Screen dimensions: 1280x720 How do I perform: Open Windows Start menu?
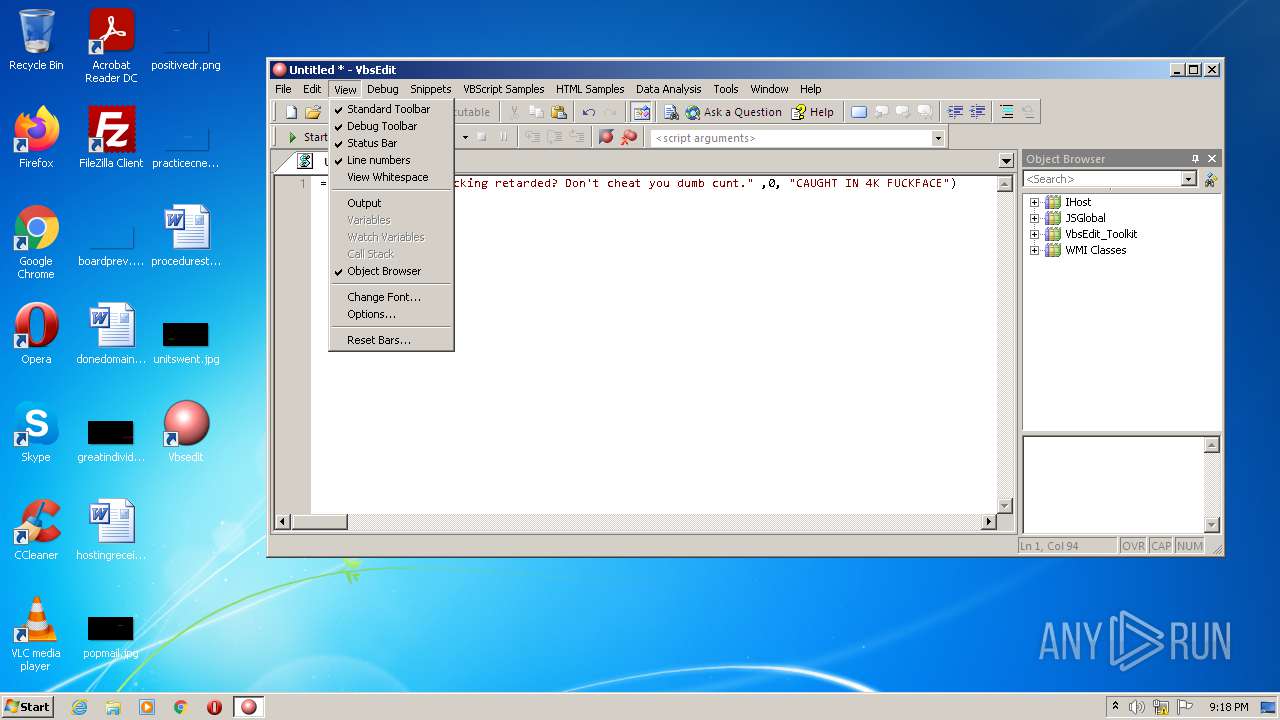click(x=28, y=707)
